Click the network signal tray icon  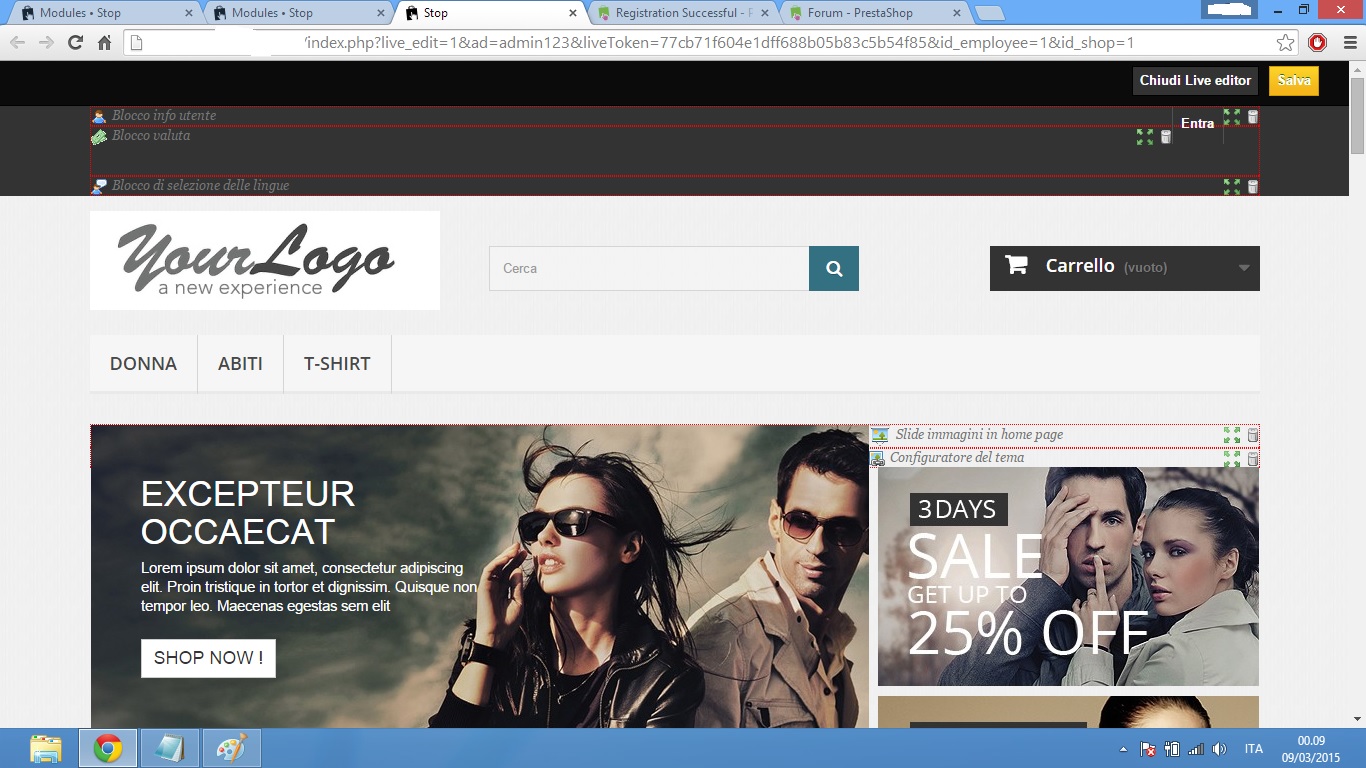1196,749
